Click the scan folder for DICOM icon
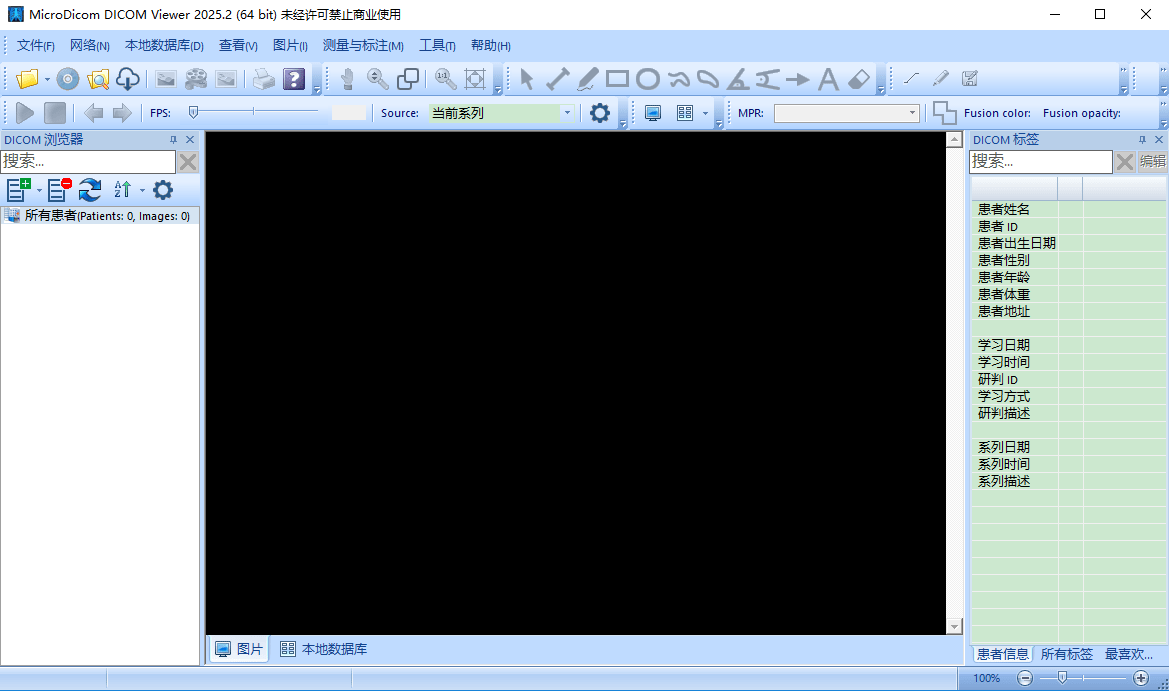 [x=98, y=79]
